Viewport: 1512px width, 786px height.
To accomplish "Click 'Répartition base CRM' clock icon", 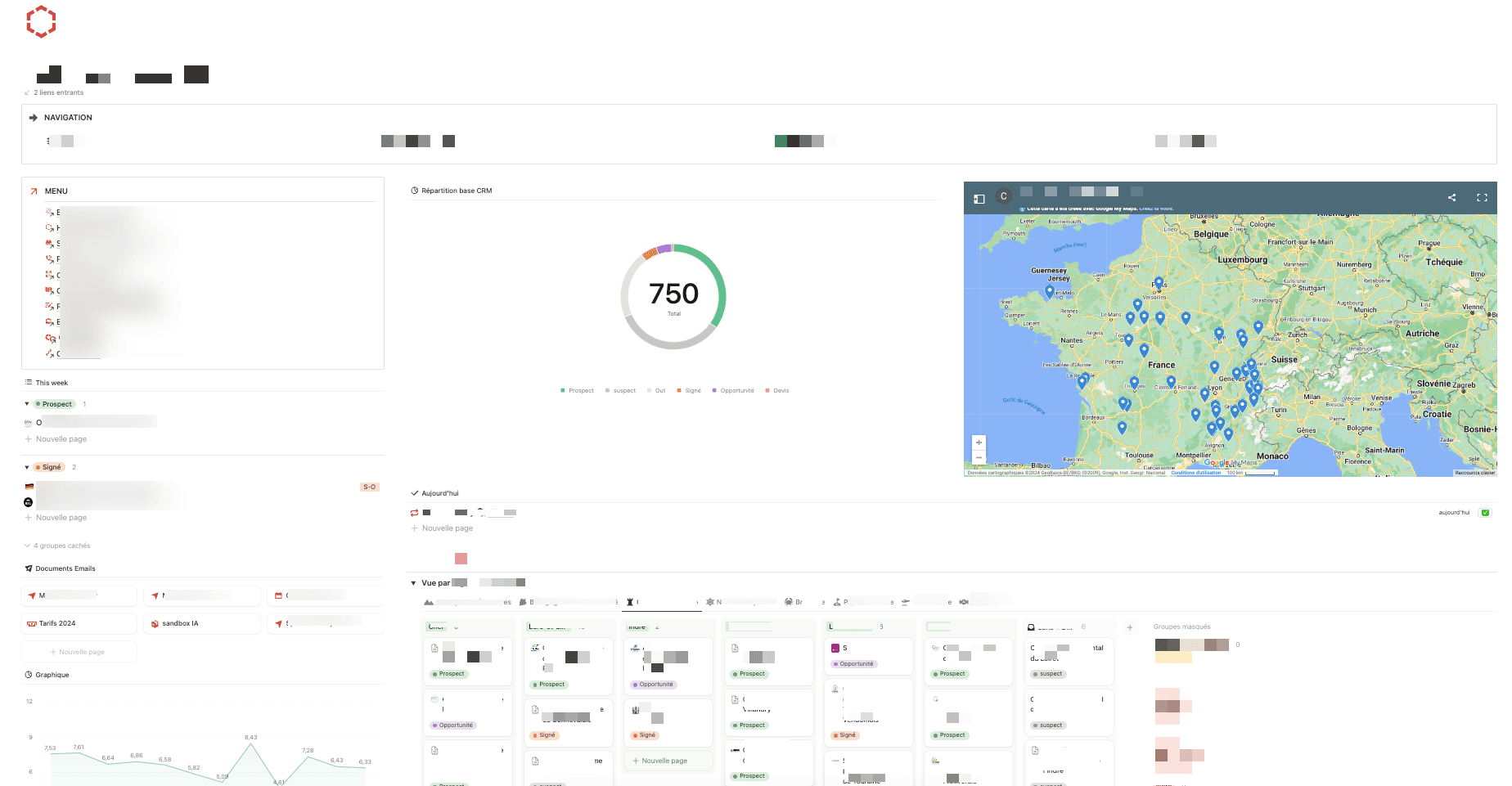I will tap(414, 191).
